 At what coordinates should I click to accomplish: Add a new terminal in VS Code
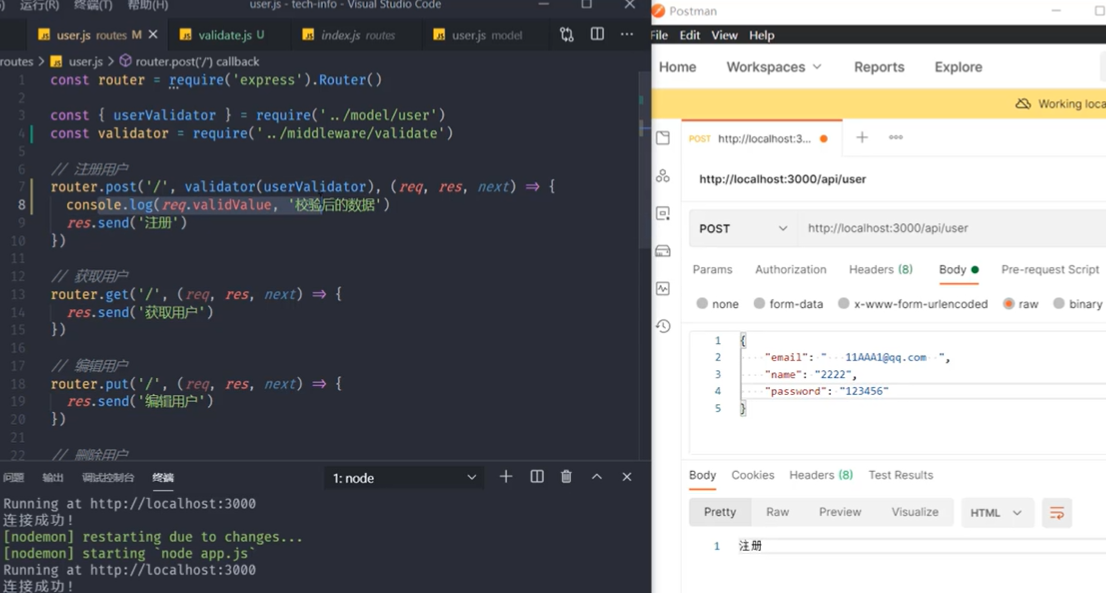tap(506, 477)
